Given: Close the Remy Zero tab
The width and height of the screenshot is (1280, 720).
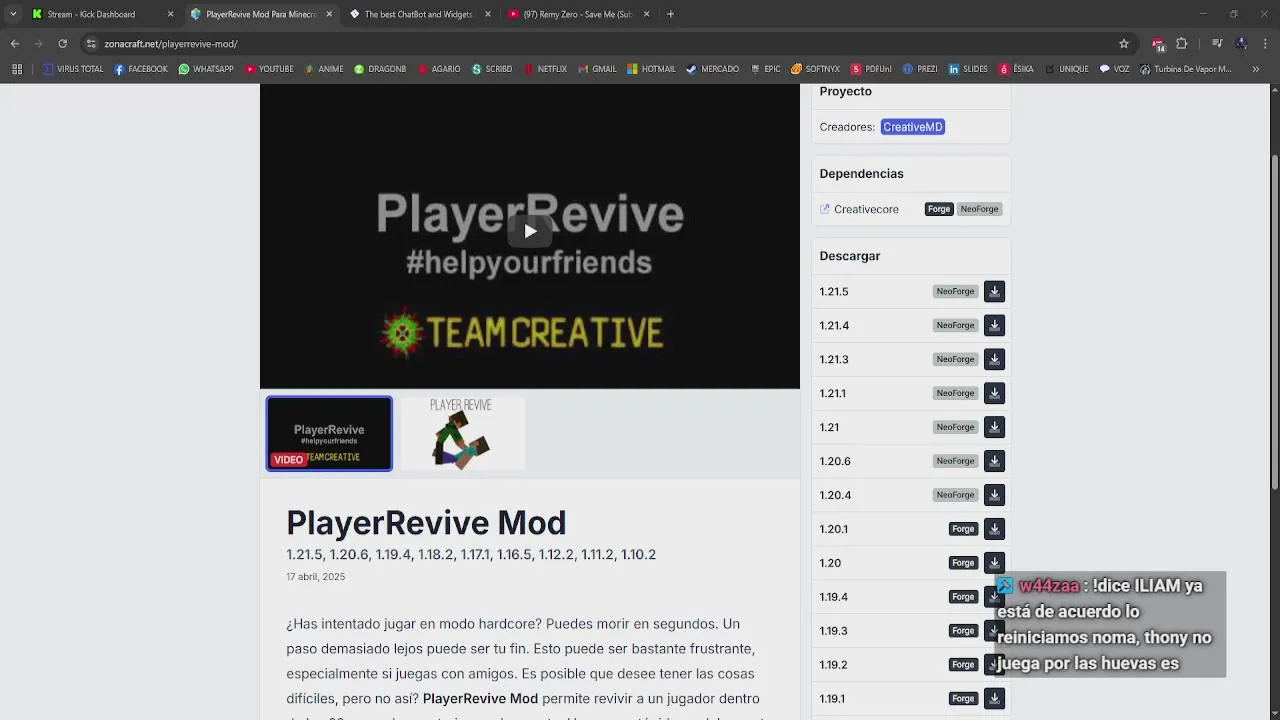Looking at the screenshot, I should coord(647,14).
